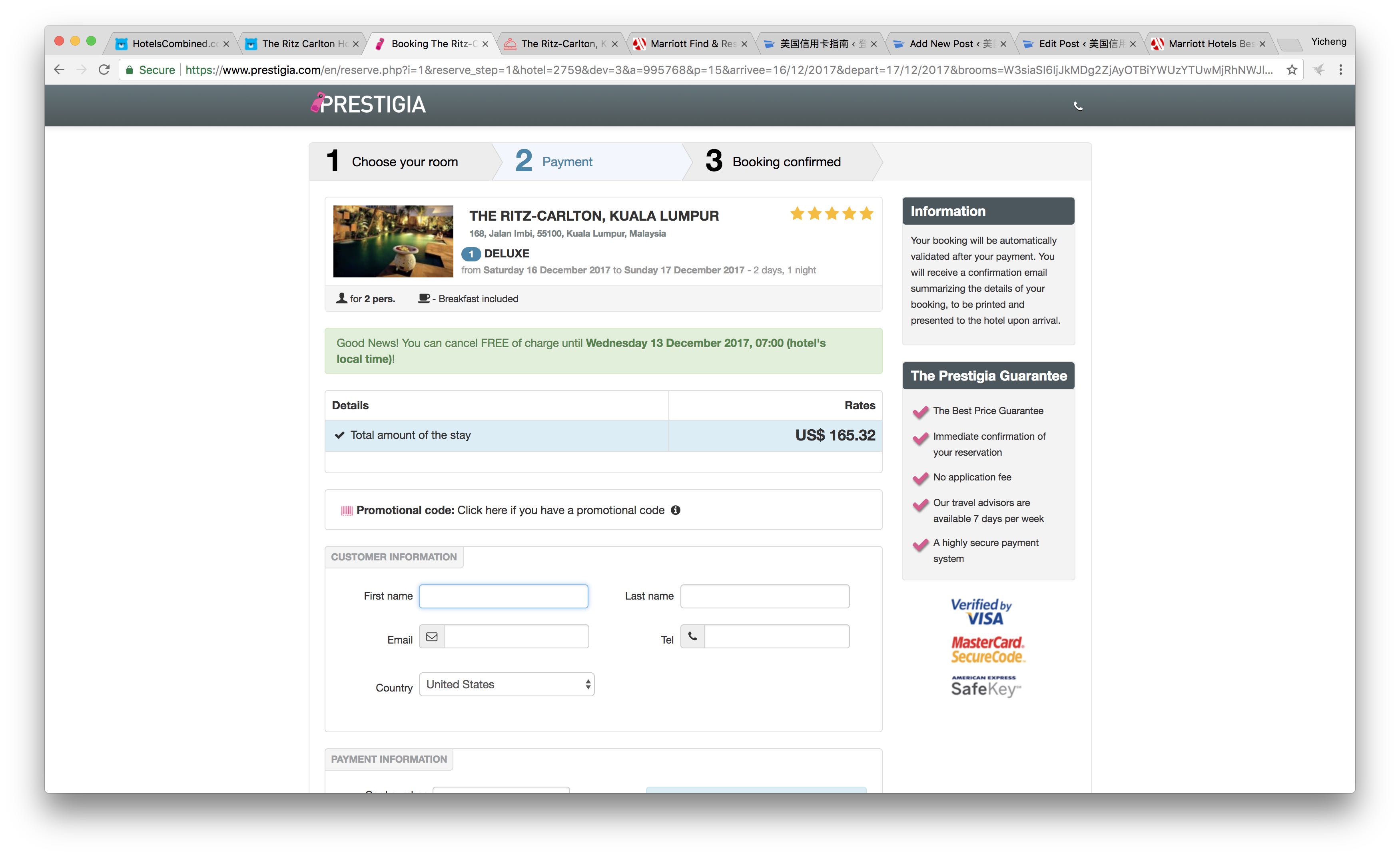Click the Last name input field

[x=765, y=596]
